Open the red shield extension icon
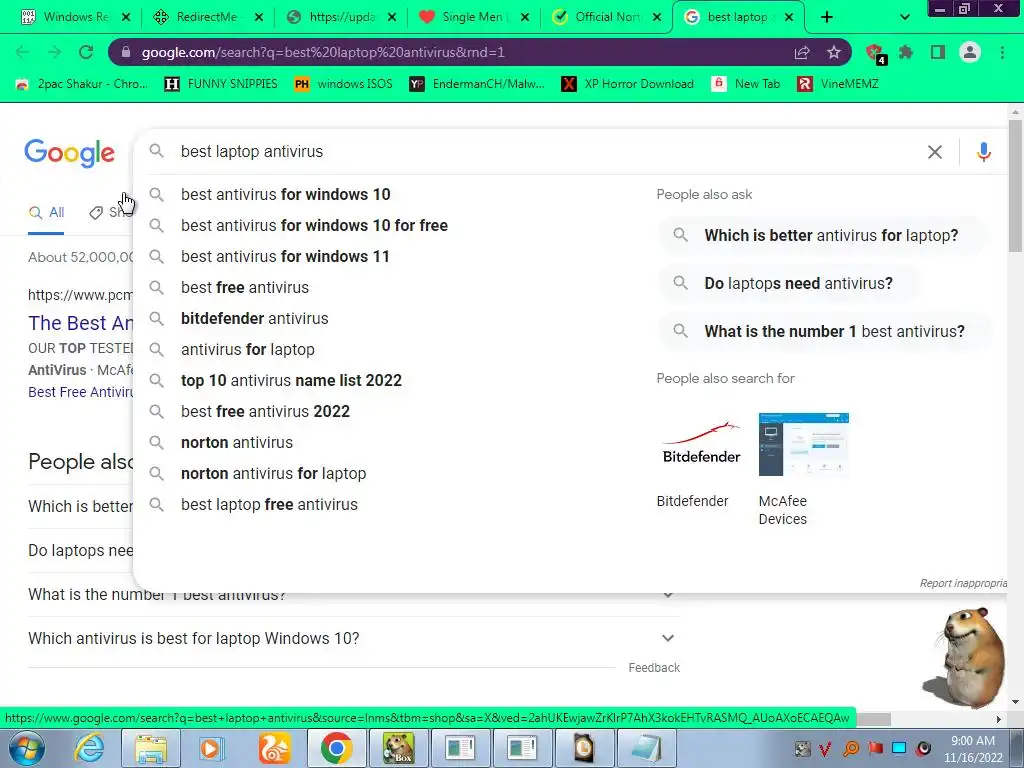 click(874, 52)
